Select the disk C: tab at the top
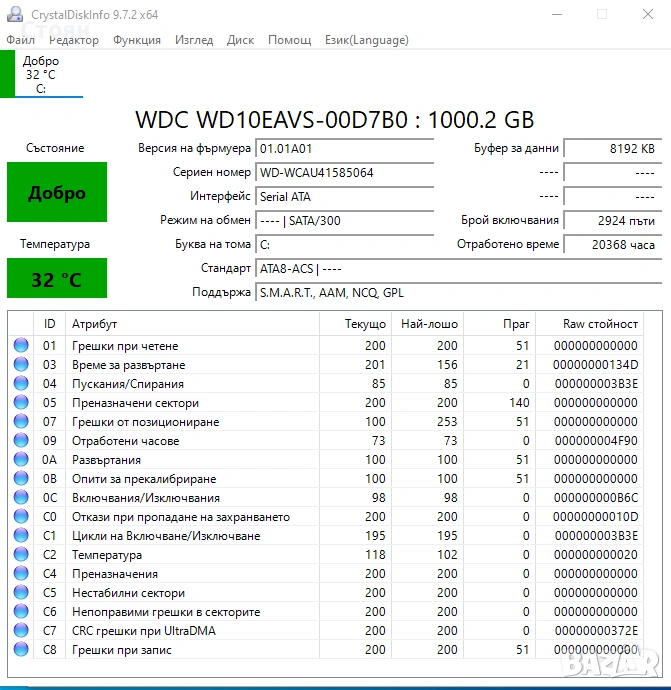Screen dimensions: 671x690 click(x=41, y=75)
